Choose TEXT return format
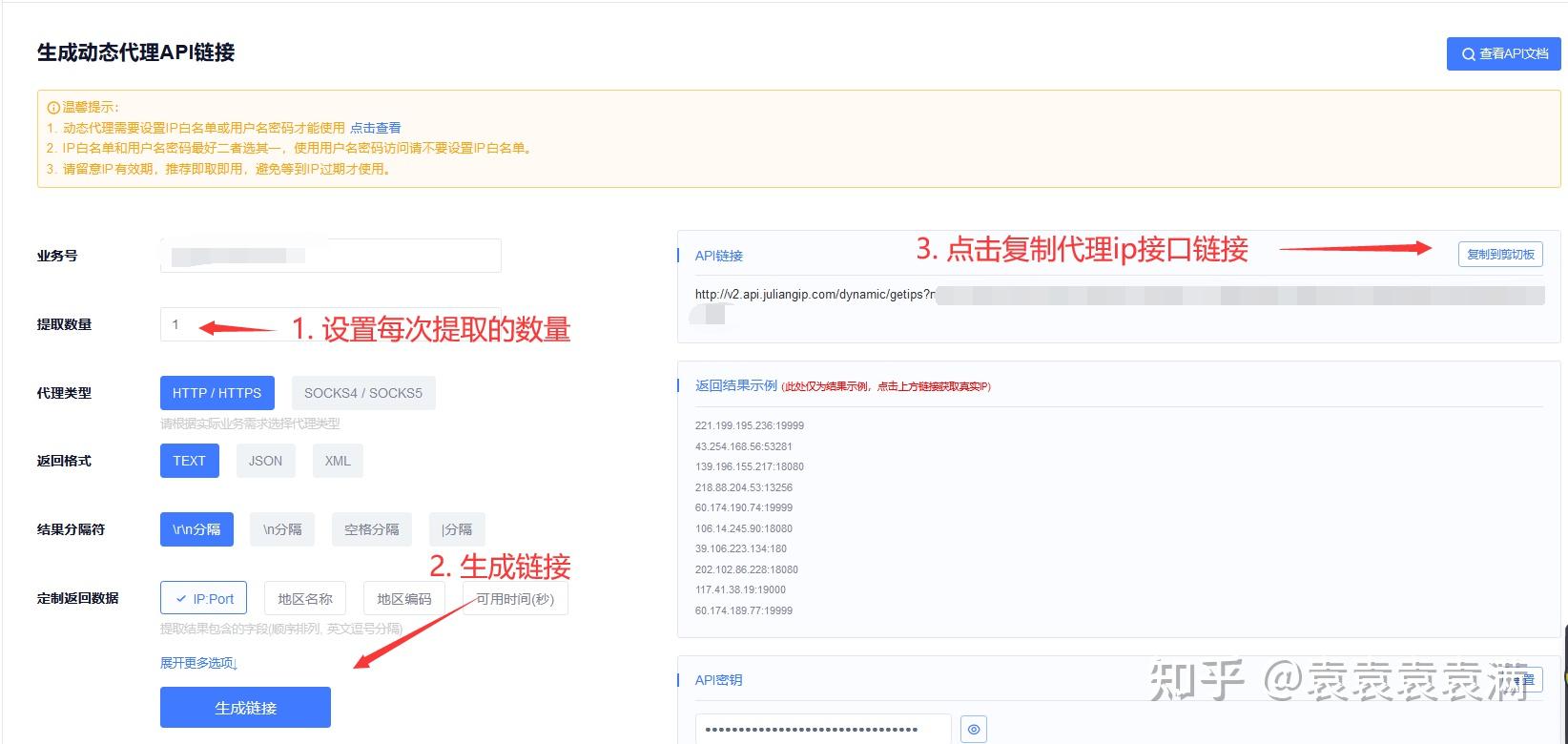Screen dimensions: 1568x744 pyautogui.click(x=189, y=461)
